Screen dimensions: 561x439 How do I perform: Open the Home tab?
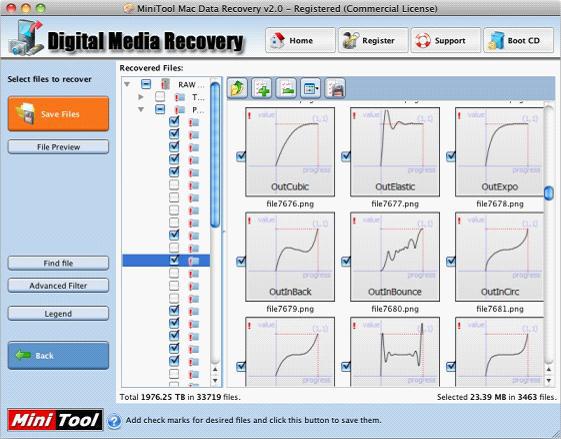[300, 40]
